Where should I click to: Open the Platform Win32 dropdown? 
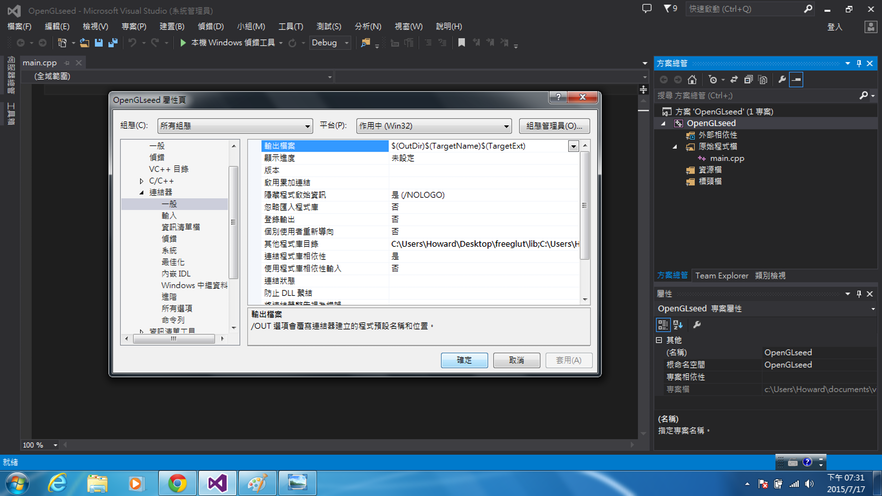pos(434,126)
